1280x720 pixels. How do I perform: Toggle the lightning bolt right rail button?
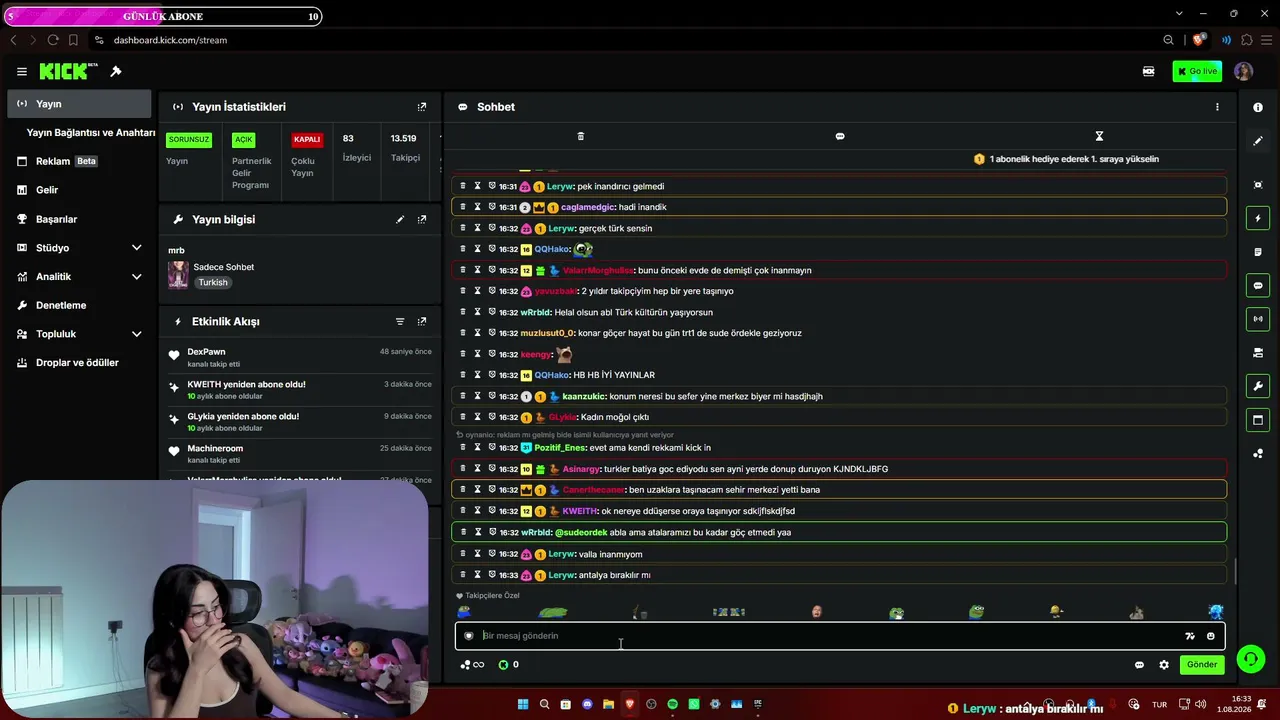tap(1258, 218)
